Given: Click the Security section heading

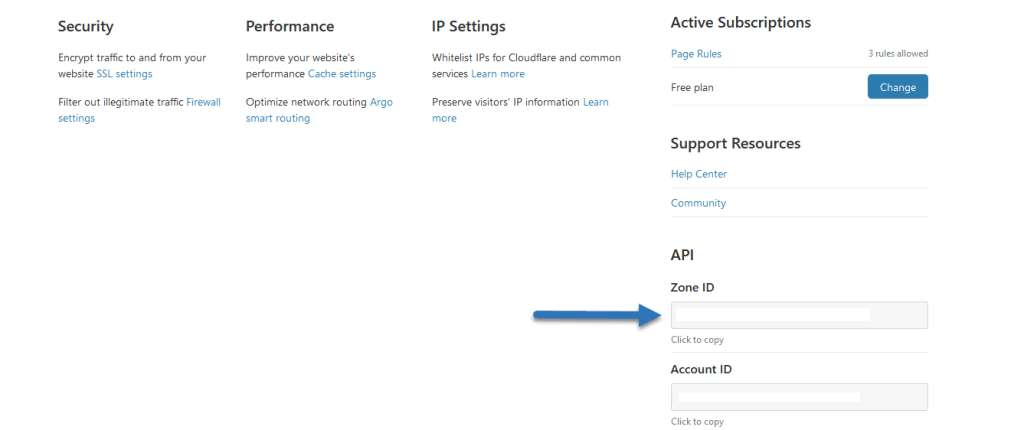Looking at the screenshot, I should tap(86, 26).
